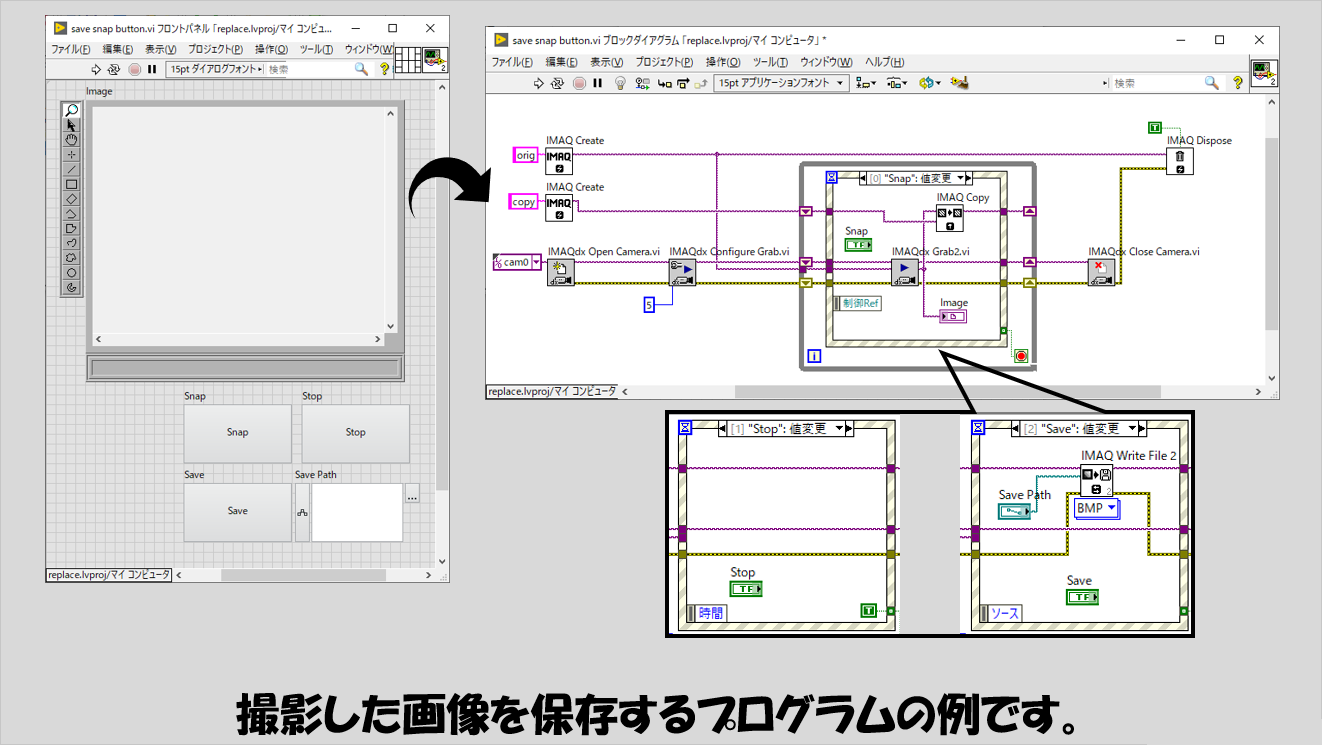The width and height of the screenshot is (1322, 745).
Task: Select the Oval ROI tool
Action: point(71,272)
